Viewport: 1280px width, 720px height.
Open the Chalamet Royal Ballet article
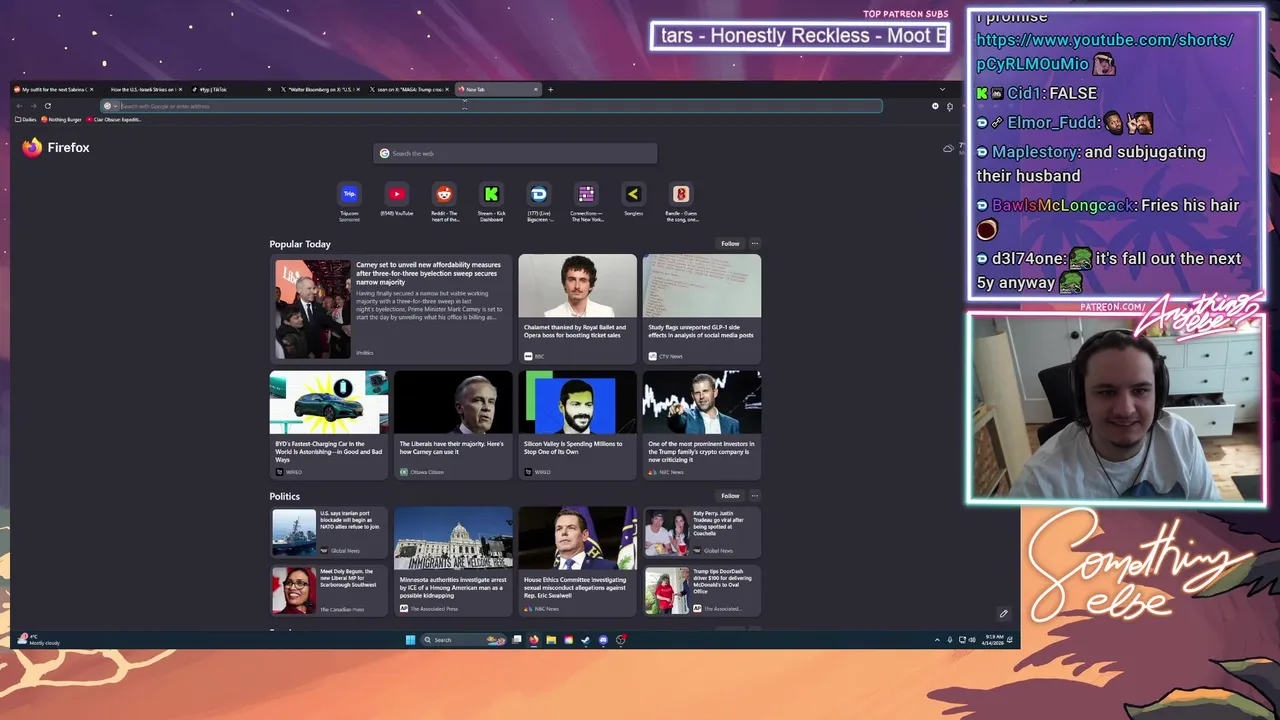(577, 307)
